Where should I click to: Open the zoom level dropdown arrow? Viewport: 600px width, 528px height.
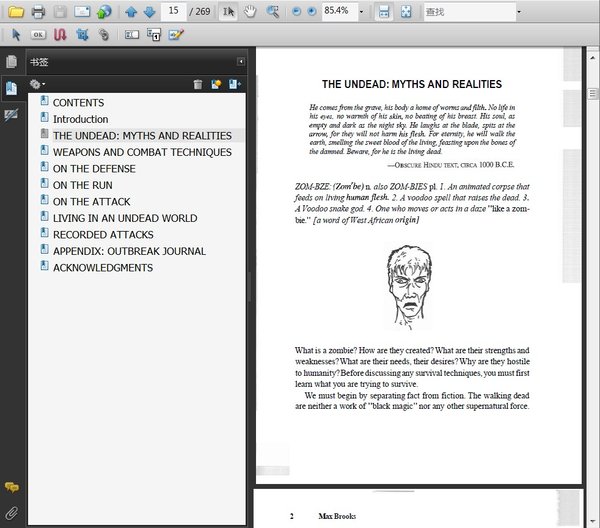point(361,12)
